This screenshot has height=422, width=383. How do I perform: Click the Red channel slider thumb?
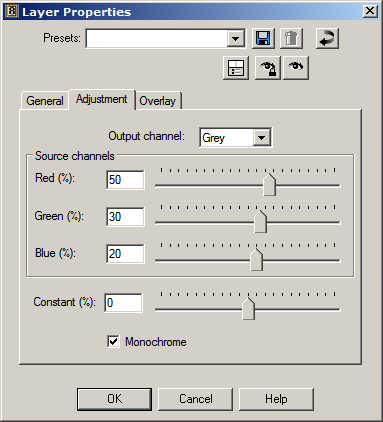pyautogui.click(x=269, y=184)
